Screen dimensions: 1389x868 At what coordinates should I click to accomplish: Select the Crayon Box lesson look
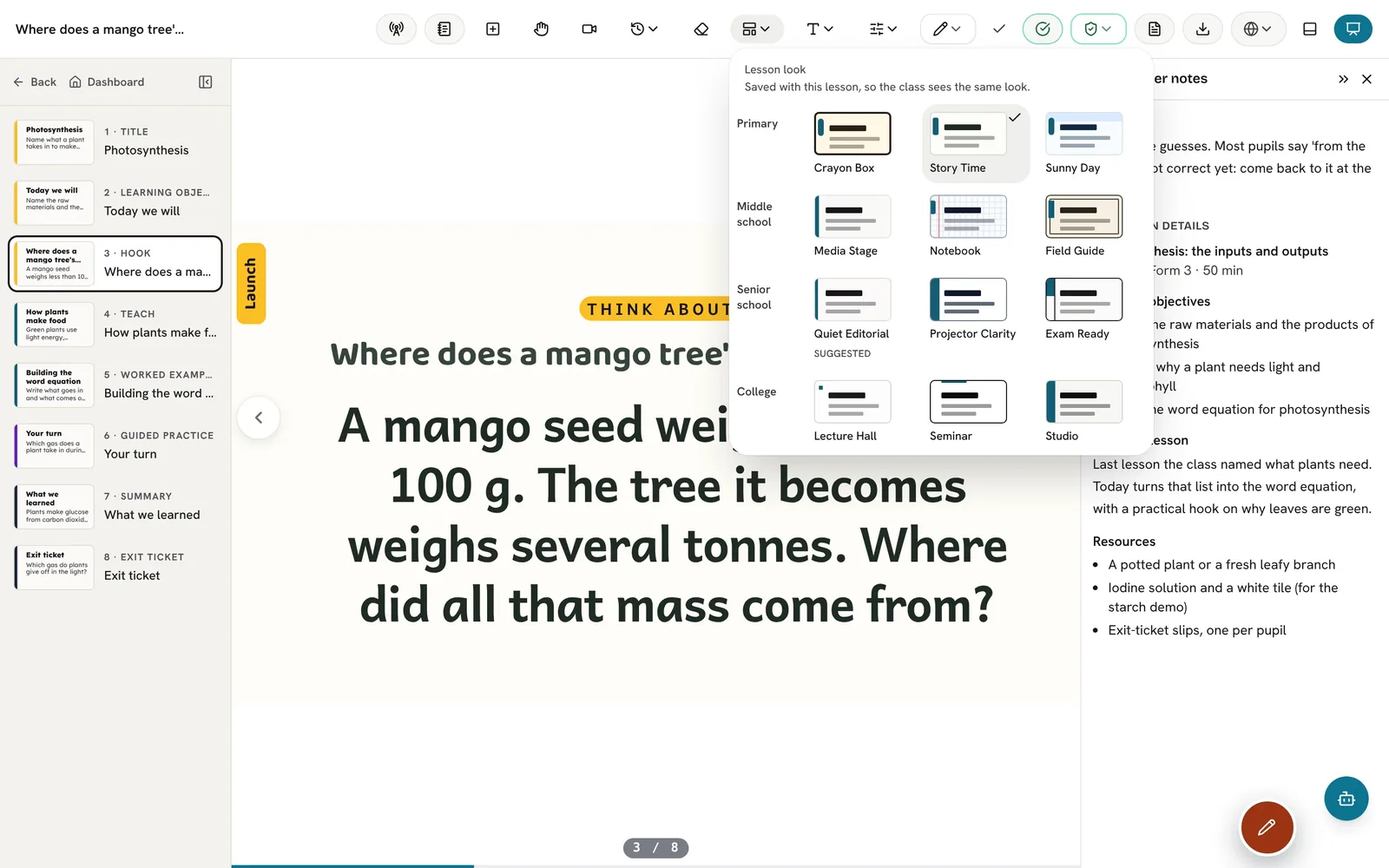click(x=852, y=143)
